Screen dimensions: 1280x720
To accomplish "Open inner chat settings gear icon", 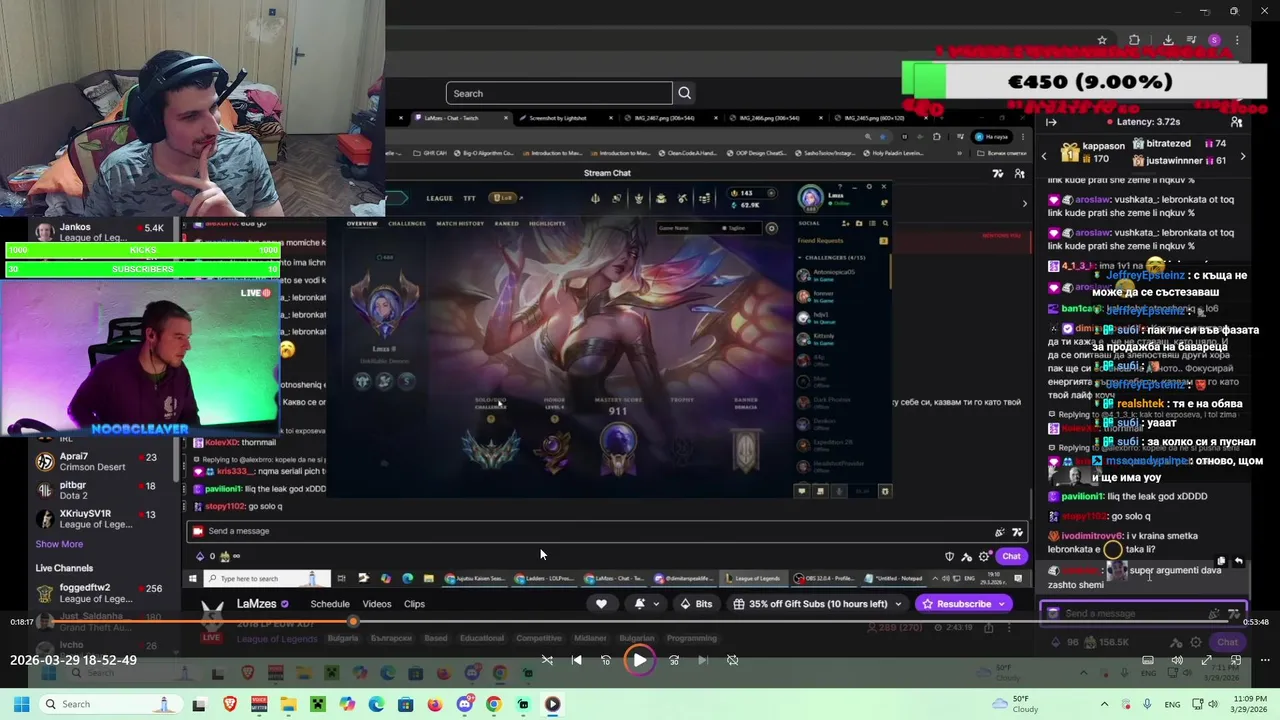I will 984,556.
